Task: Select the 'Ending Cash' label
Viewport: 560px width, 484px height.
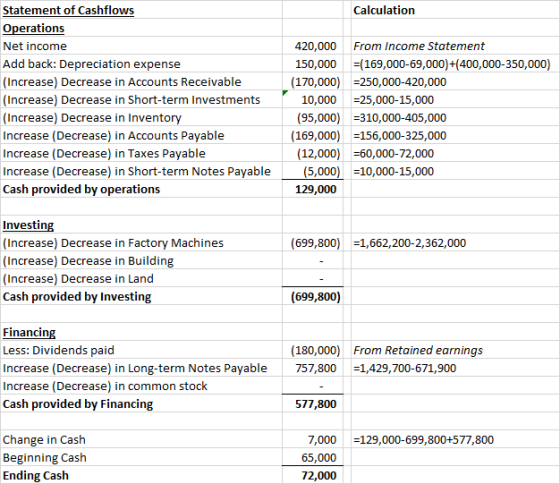Action: pos(35,475)
